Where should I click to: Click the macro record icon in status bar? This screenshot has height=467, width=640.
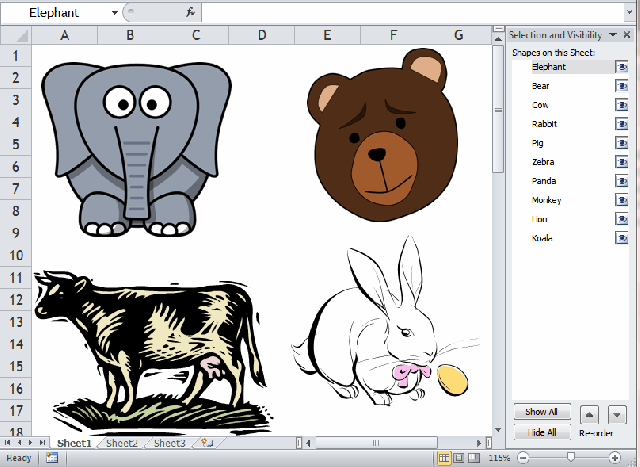coord(51,457)
